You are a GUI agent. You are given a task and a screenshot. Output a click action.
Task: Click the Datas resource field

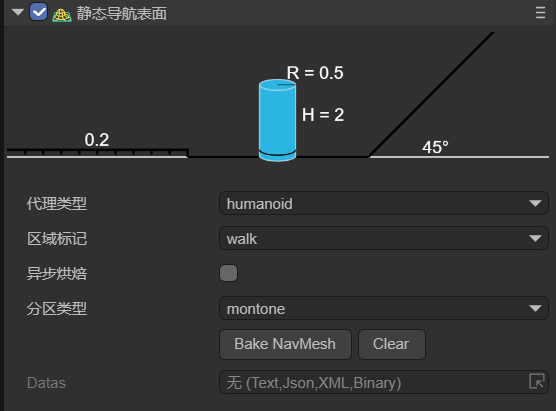pyautogui.click(x=384, y=382)
